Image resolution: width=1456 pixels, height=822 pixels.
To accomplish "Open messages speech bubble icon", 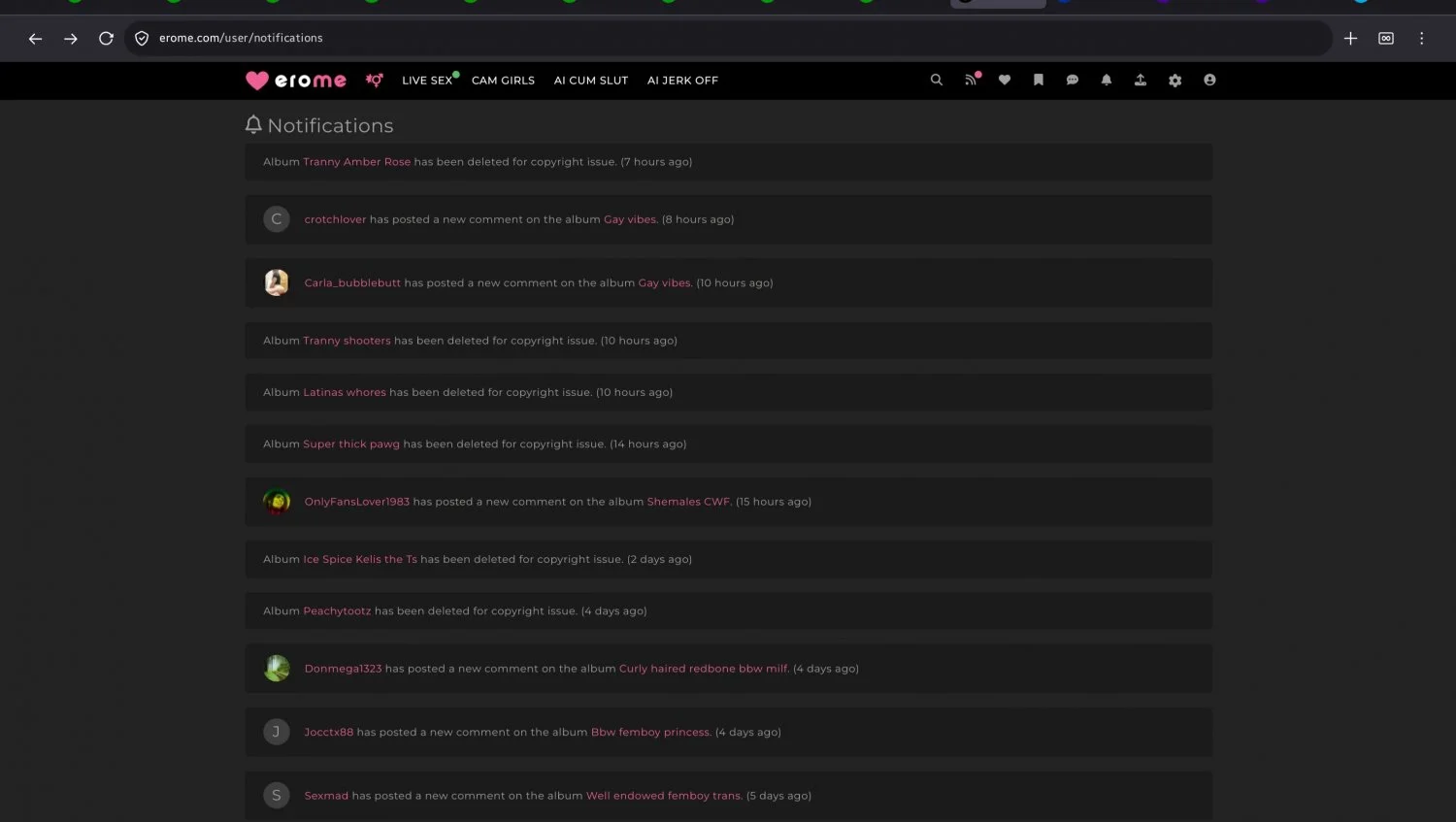I will coord(1073,81).
